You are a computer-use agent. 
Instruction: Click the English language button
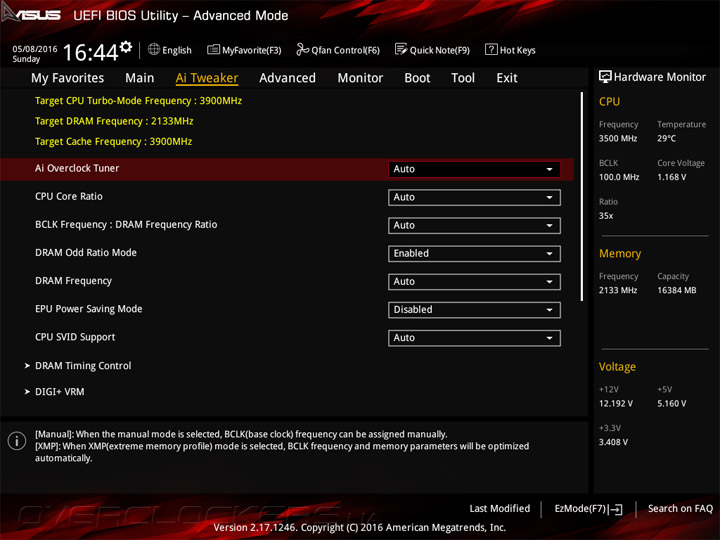pos(170,50)
